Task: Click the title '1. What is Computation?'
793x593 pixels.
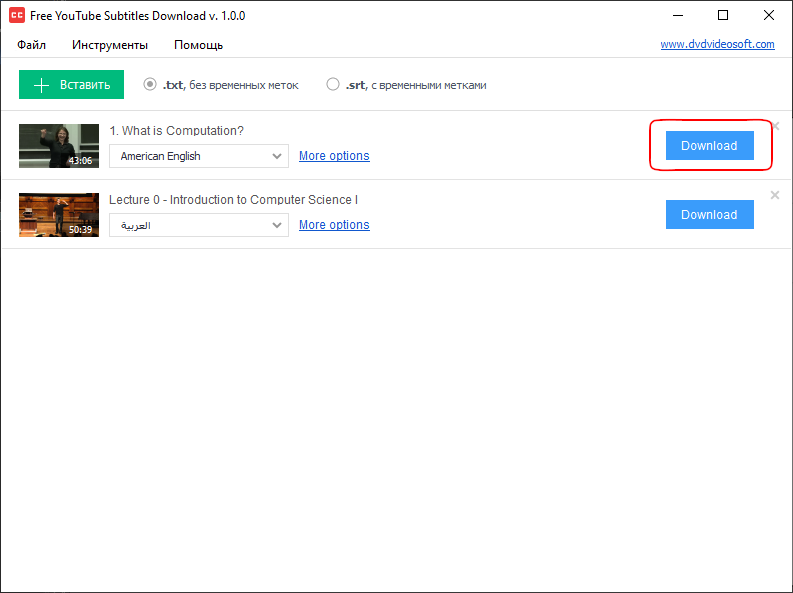Action: [177, 130]
